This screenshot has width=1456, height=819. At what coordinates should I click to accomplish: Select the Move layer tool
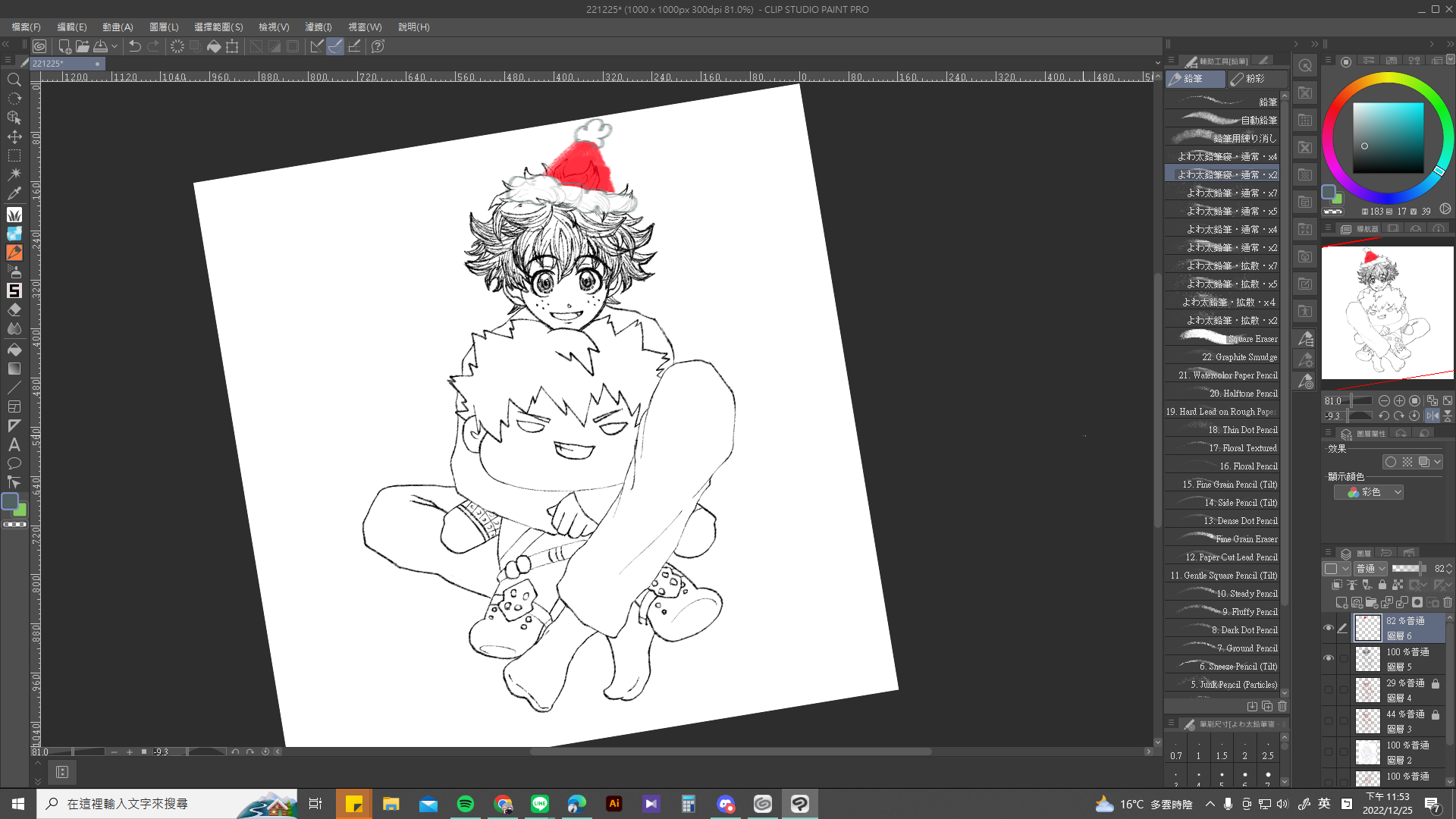click(x=14, y=137)
